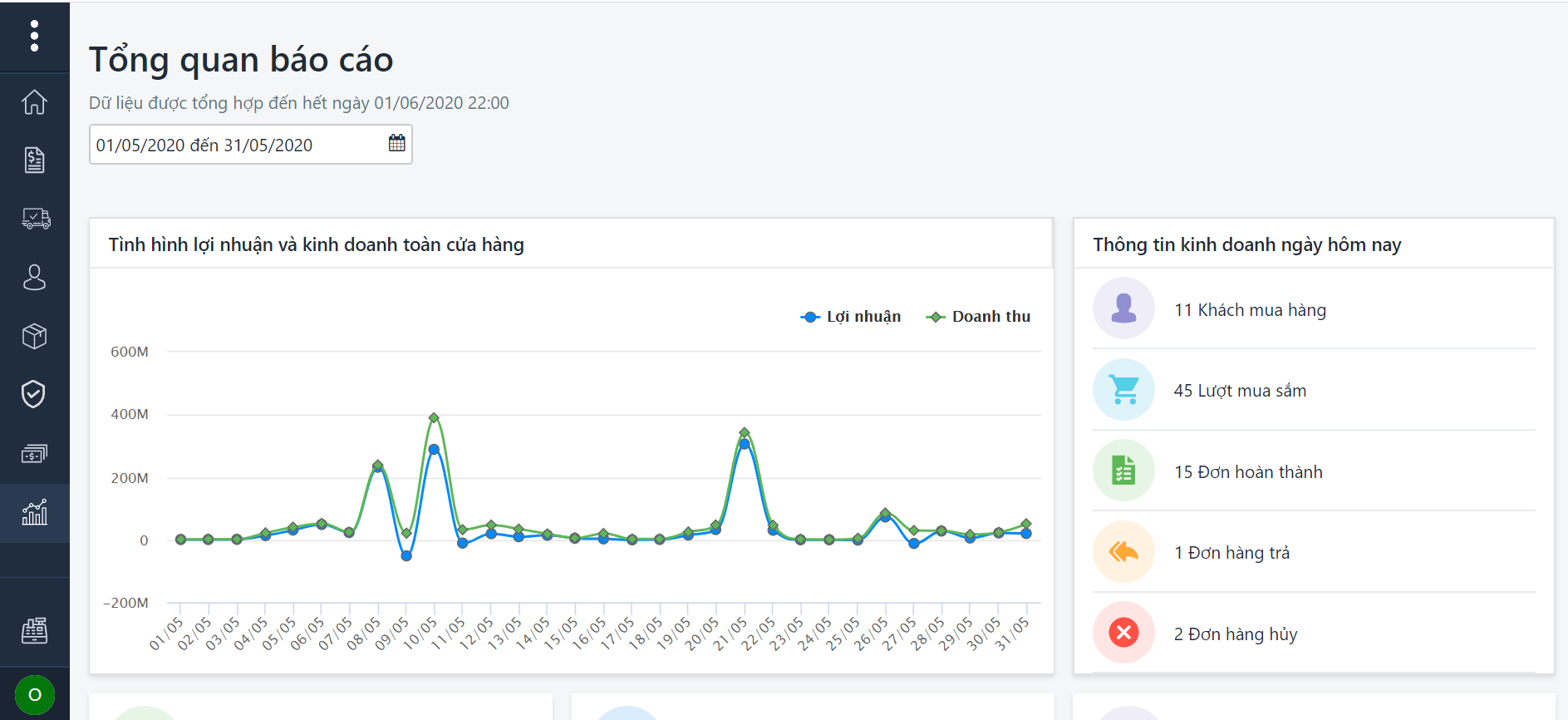Screen dimensions: 1568x720
Task: Click the 21/05 revenue peak data point
Action: point(745,432)
